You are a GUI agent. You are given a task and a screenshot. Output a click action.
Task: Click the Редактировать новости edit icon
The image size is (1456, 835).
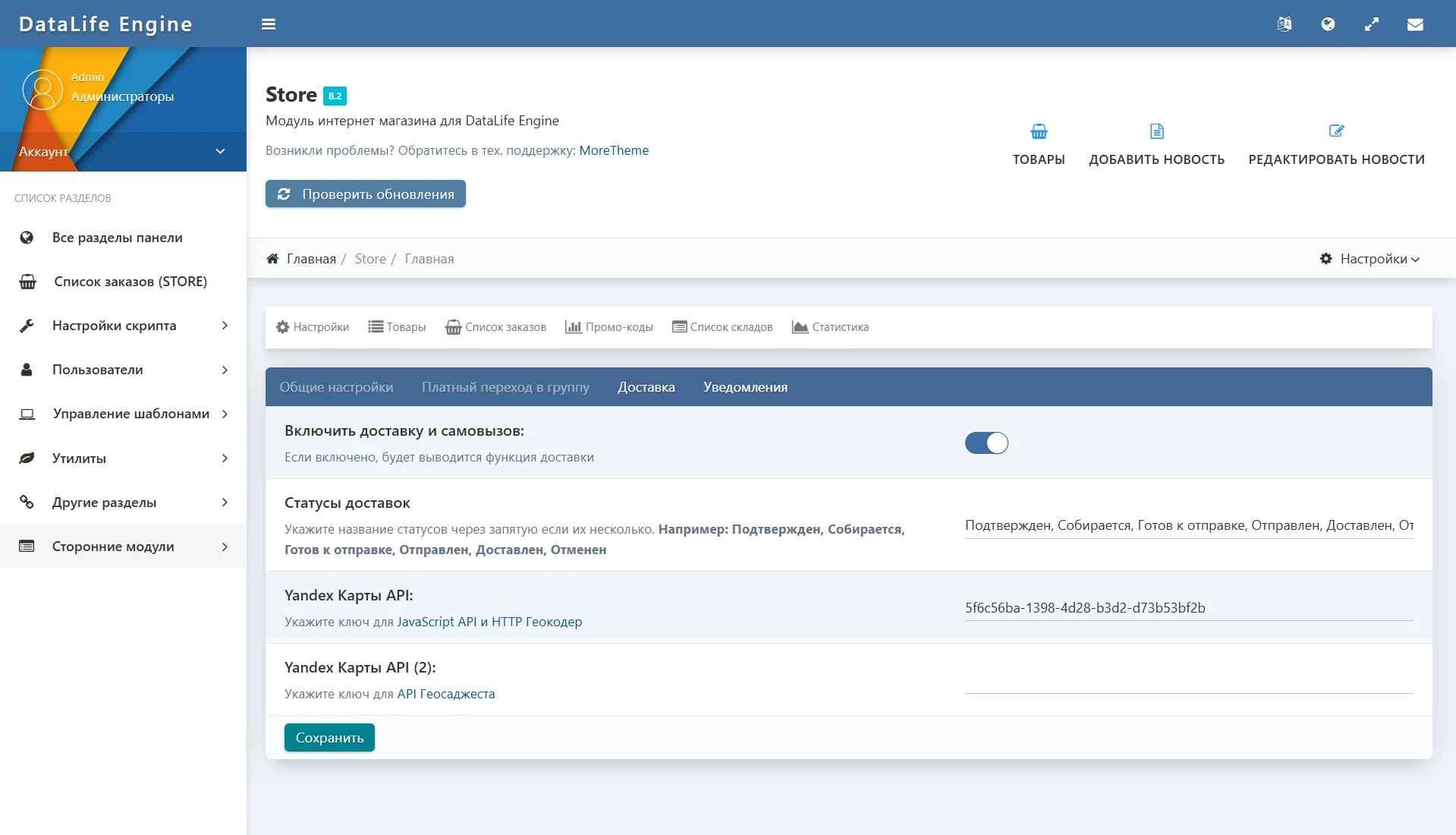pyautogui.click(x=1336, y=132)
